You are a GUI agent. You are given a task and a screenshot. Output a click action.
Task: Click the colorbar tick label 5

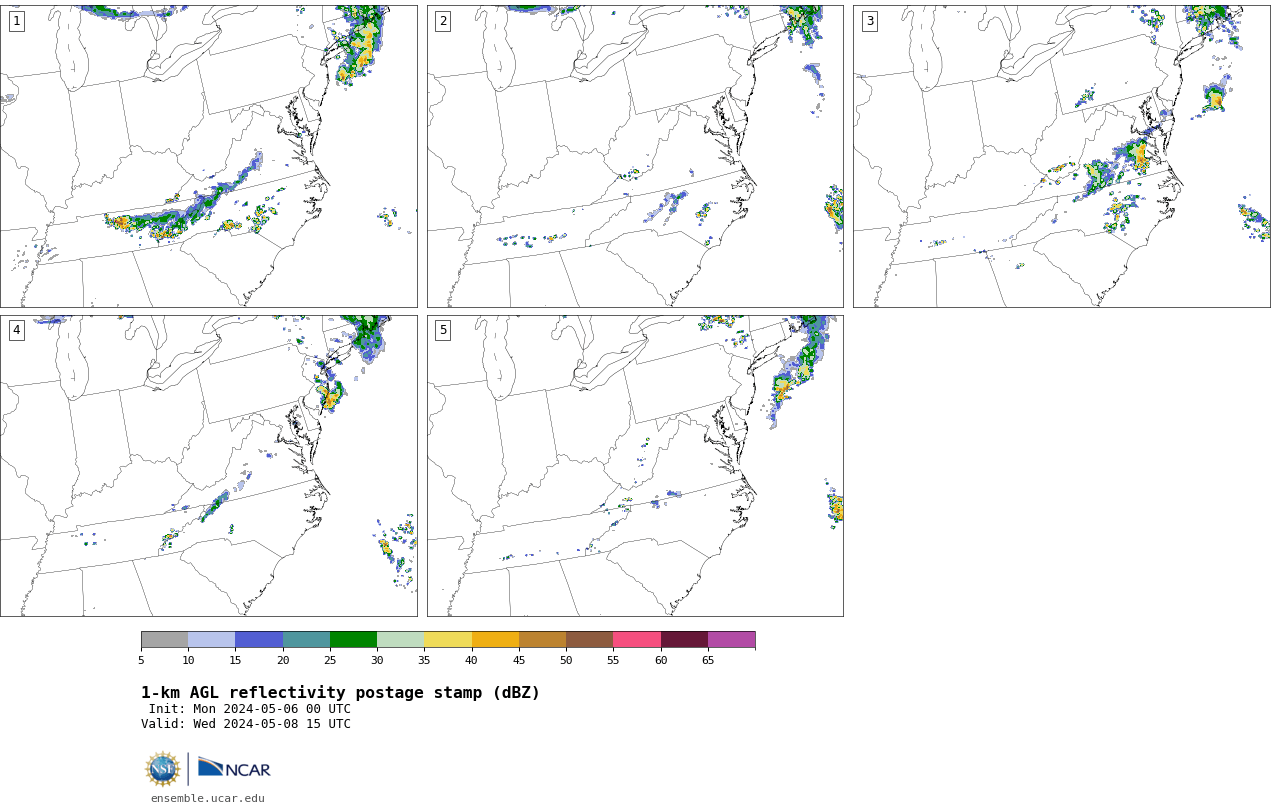pyautogui.click(x=141, y=660)
